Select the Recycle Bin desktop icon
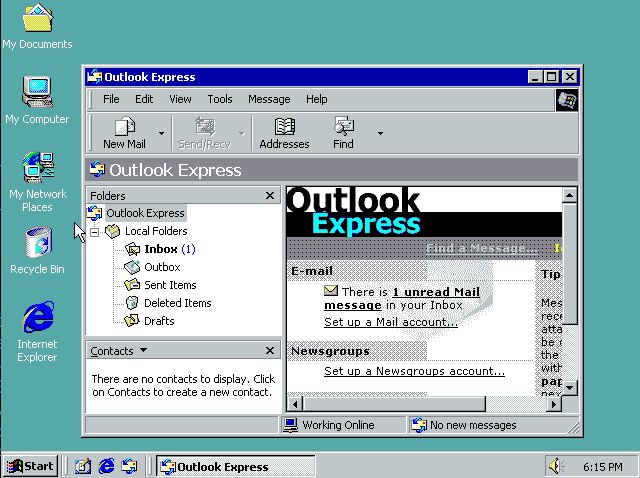This screenshot has width=640, height=478. pyautogui.click(x=38, y=251)
